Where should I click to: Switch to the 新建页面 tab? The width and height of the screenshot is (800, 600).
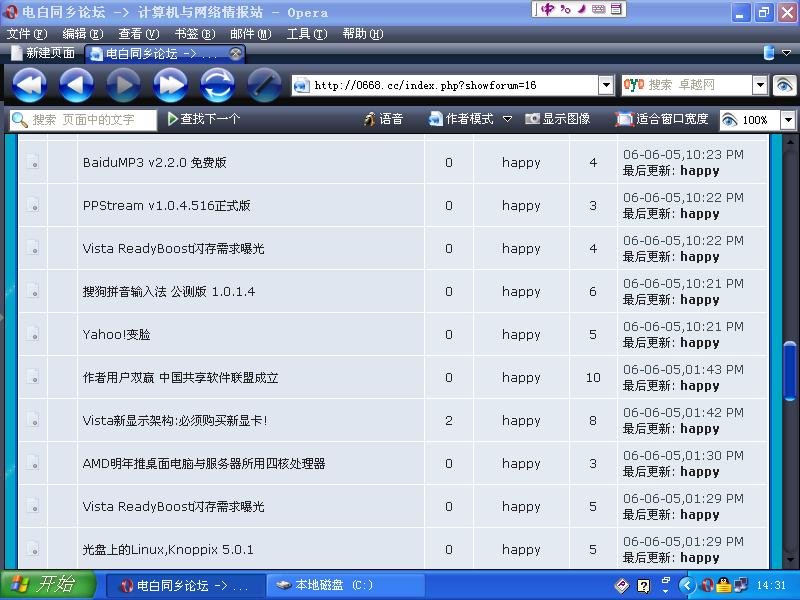click(47, 53)
